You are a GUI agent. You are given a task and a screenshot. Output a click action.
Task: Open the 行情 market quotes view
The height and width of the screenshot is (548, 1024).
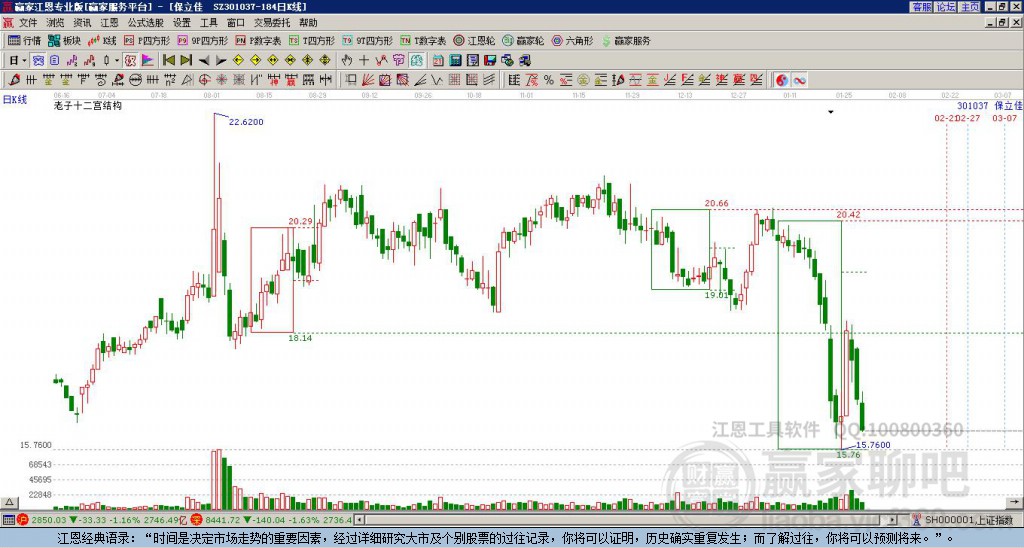click(x=24, y=40)
